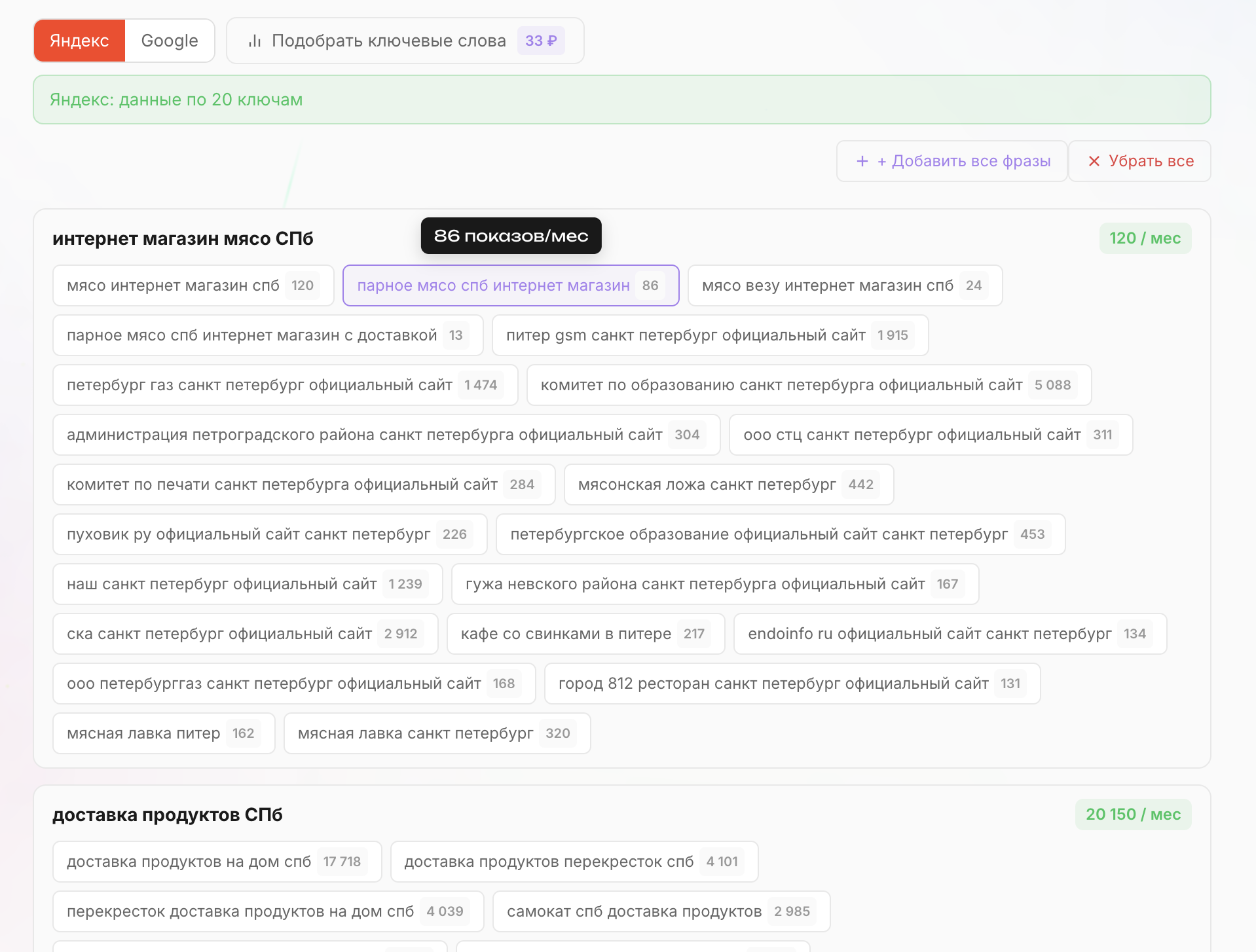Select phrase доставка продуктов на дом спб, count 17 718
Viewport: 1256px width, 952px height.
coord(217,862)
